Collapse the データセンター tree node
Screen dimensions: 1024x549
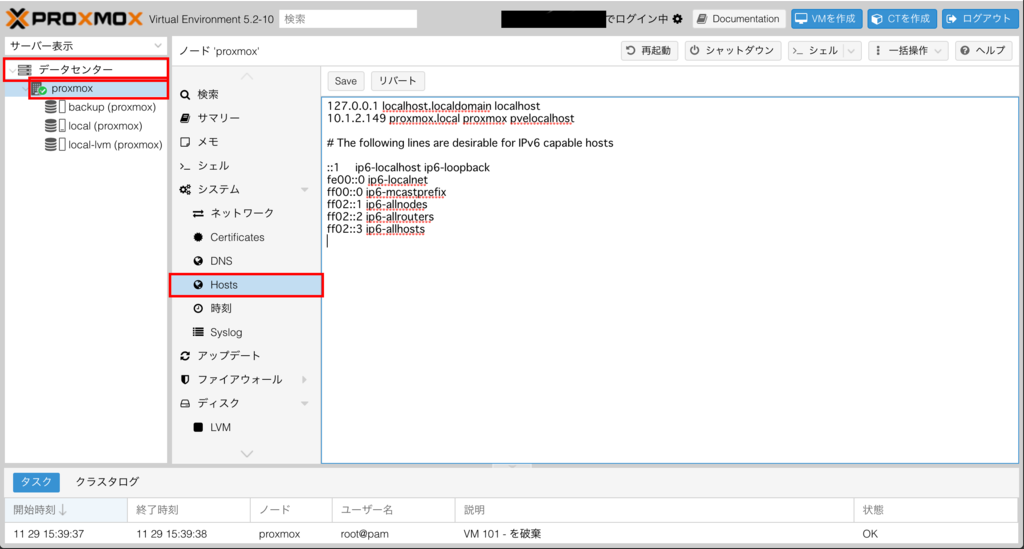tap(12, 69)
